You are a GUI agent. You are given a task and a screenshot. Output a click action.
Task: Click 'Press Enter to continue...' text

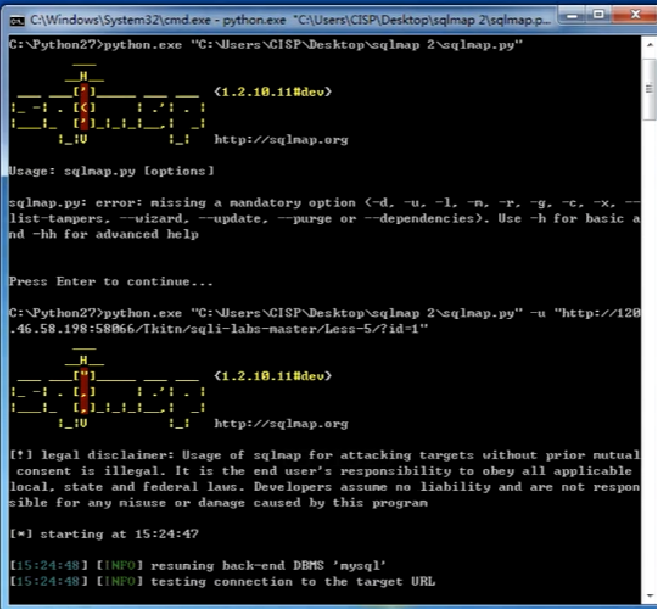(x=111, y=282)
